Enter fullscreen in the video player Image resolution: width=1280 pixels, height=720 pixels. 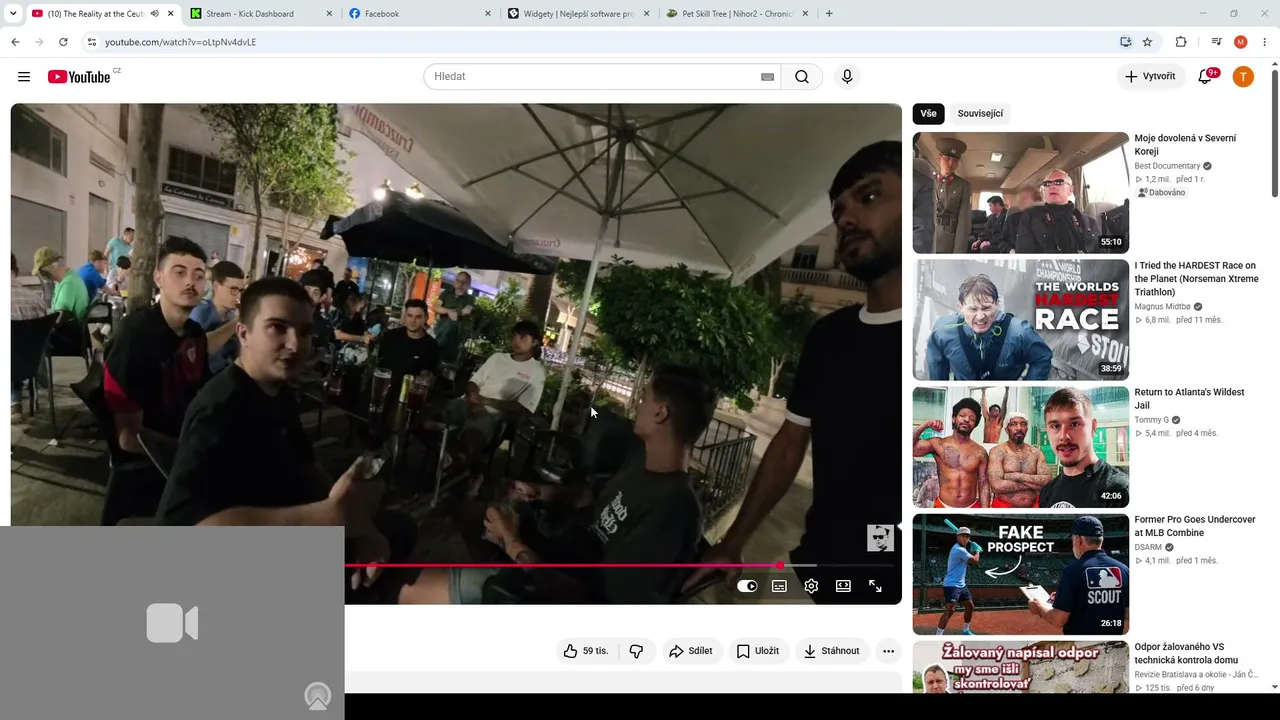(875, 586)
